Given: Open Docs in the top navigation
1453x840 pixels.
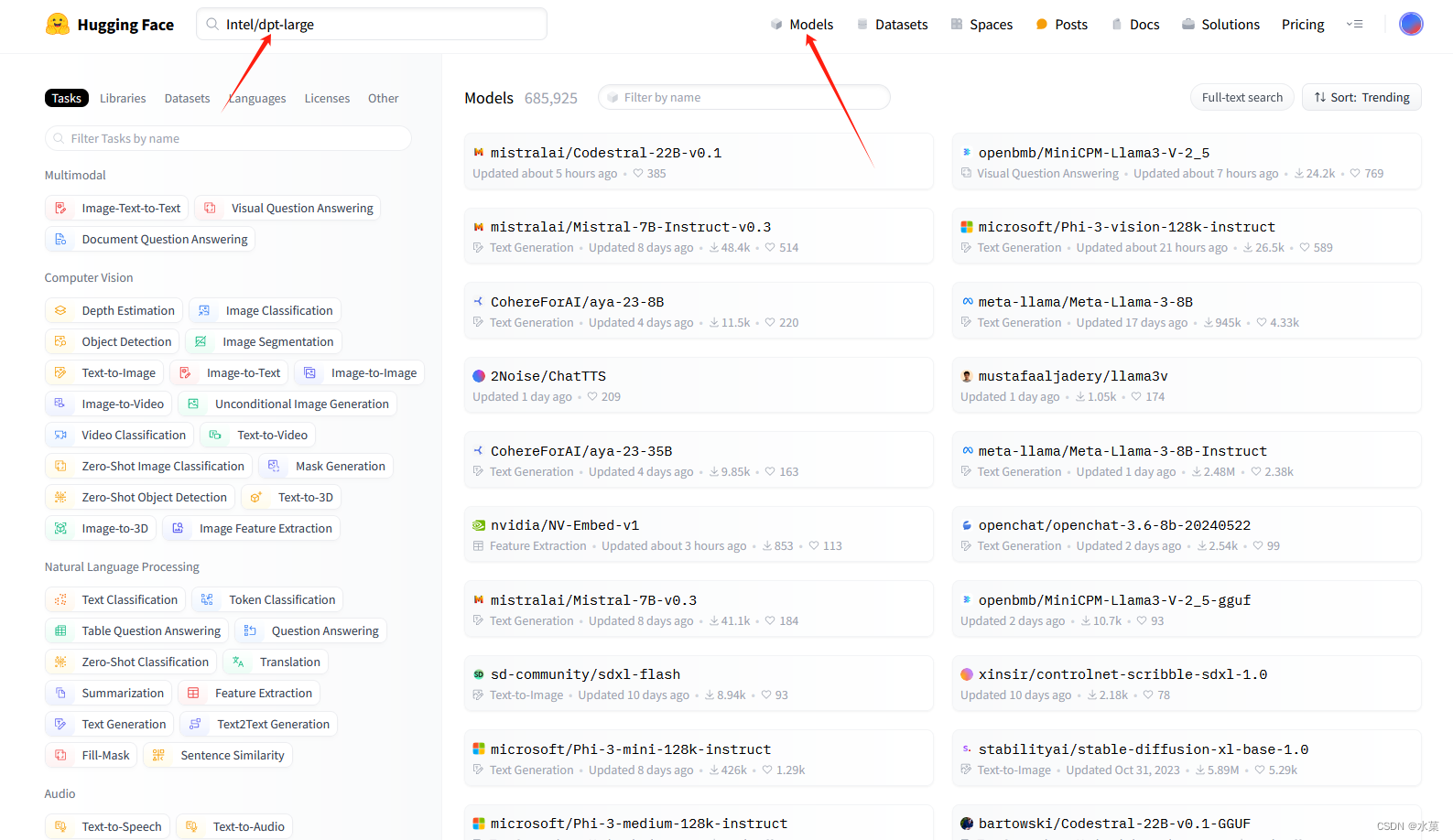Looking at the screenshot, I should coord(1135,24).
